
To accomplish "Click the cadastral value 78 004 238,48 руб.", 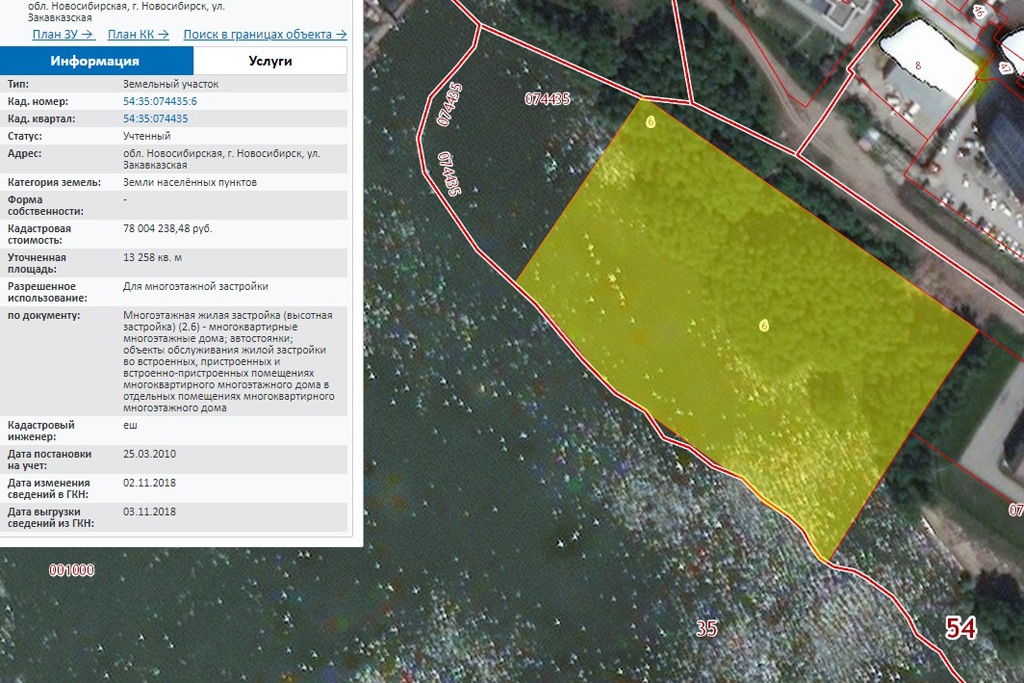I will (x=168, y=229).
